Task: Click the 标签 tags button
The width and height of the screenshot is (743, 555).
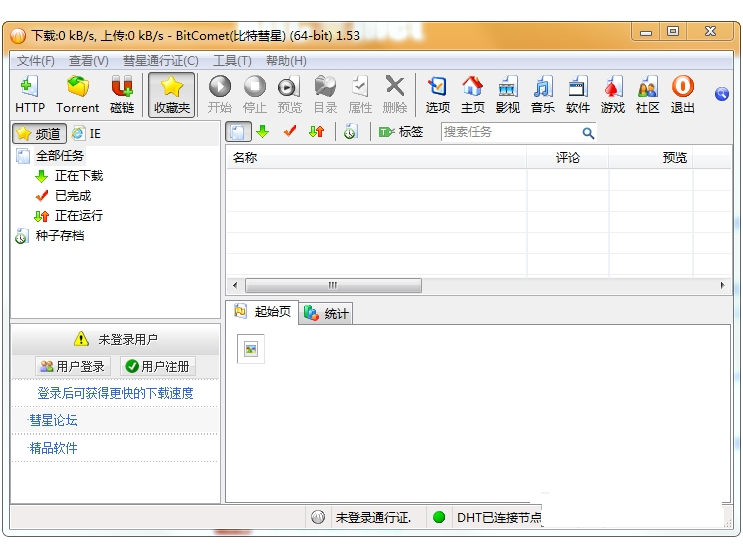Action: pyautogui.click(x=400, y=132)
